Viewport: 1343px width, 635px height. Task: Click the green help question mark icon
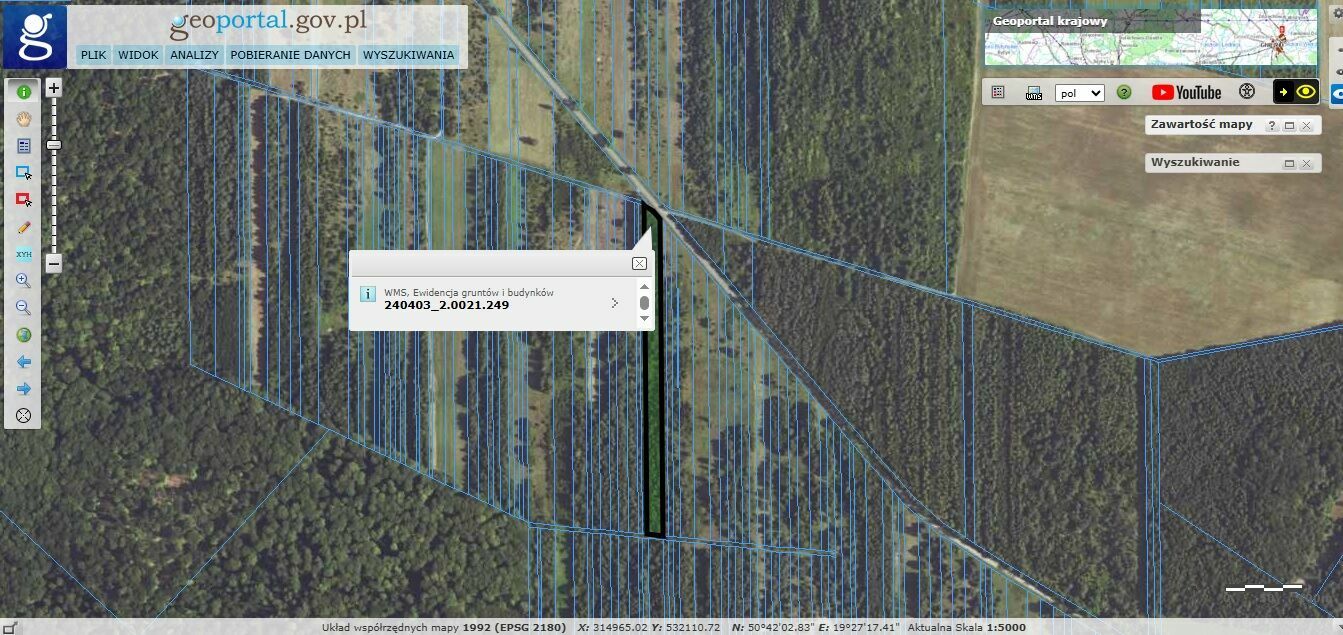pyautogui.click(x=1124, y=92)
